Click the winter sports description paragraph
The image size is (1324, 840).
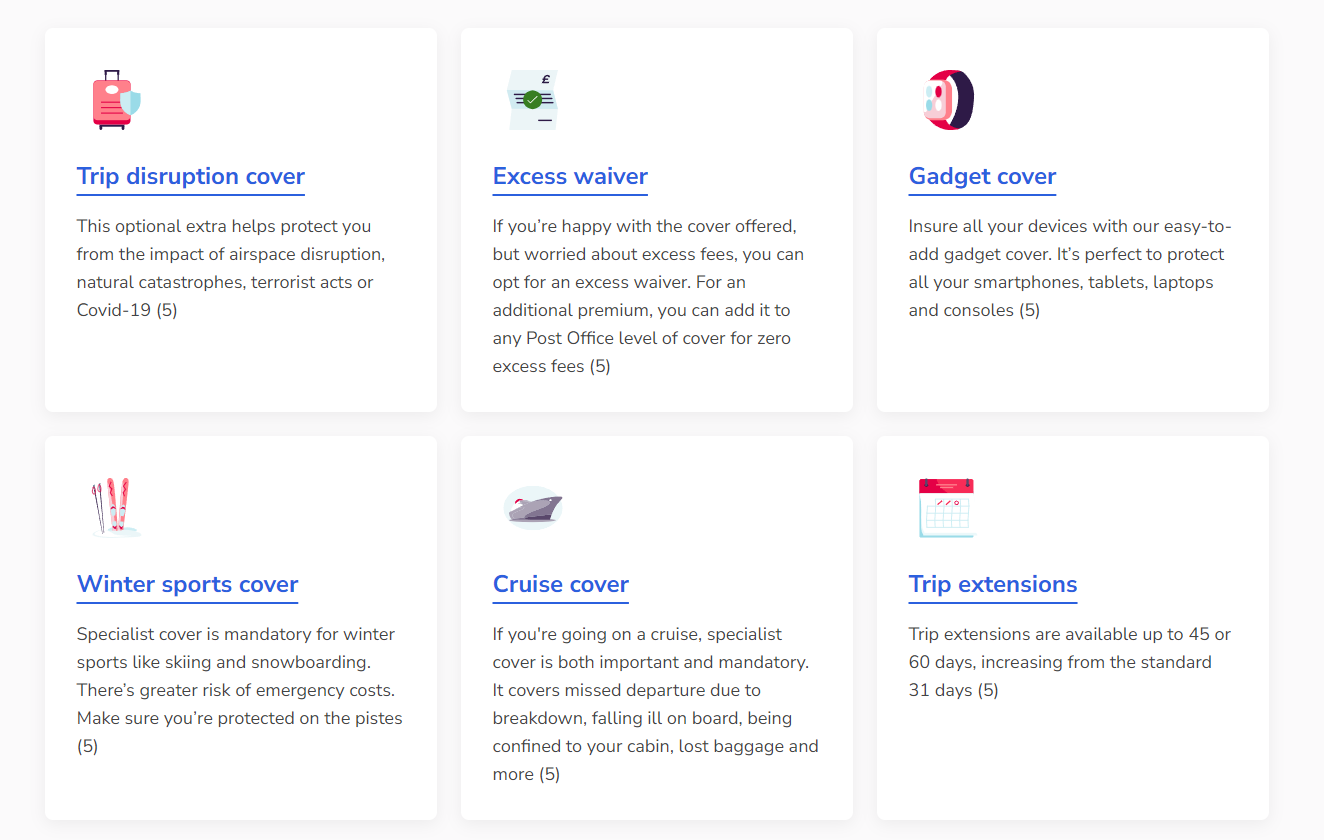coord(240,690)
